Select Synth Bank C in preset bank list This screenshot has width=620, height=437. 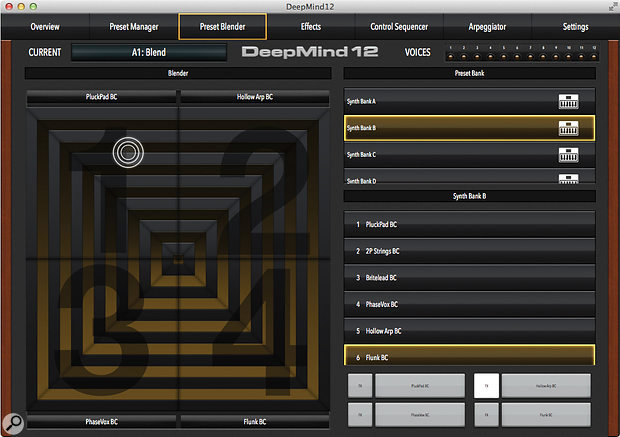pos(469,155)
